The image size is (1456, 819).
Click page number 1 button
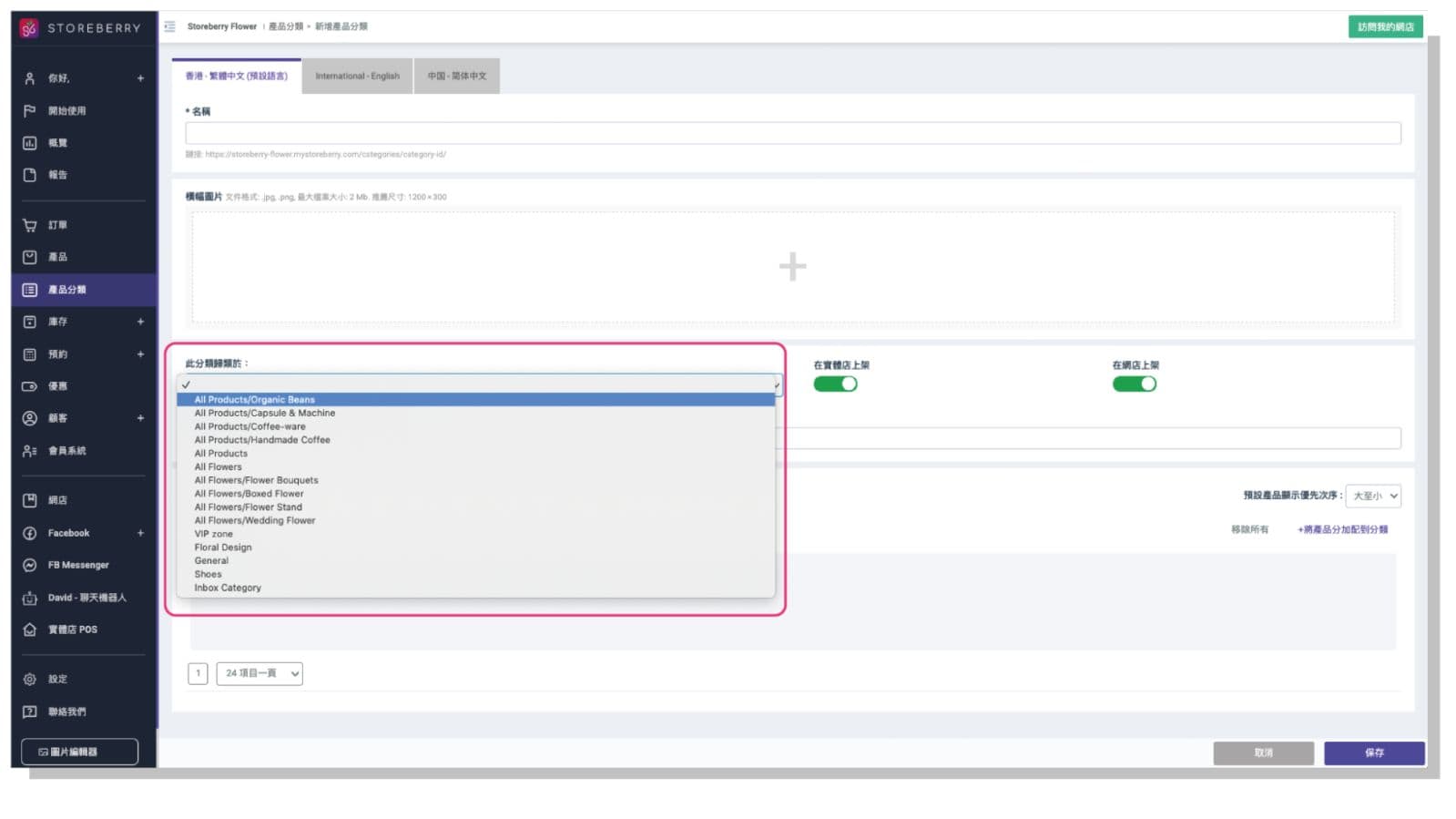[198, 673]
